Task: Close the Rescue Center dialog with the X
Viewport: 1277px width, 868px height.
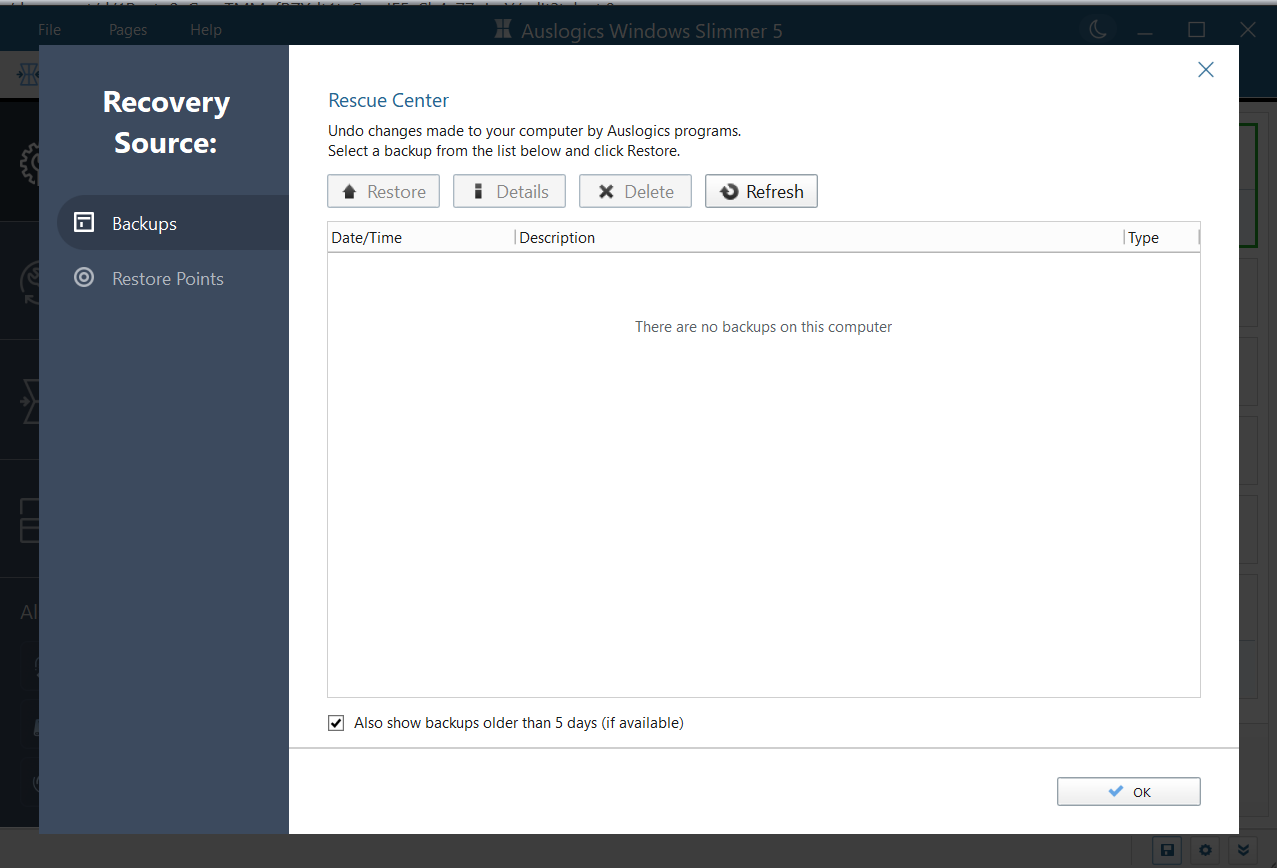Action: [1206, 69]
